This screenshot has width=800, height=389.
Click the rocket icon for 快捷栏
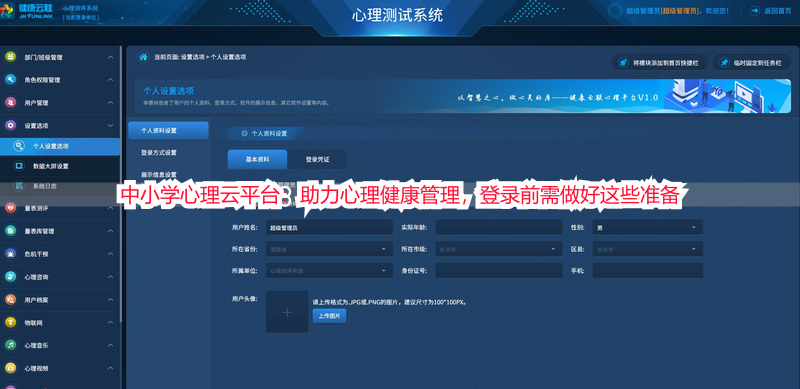click(x=623, y=63)
